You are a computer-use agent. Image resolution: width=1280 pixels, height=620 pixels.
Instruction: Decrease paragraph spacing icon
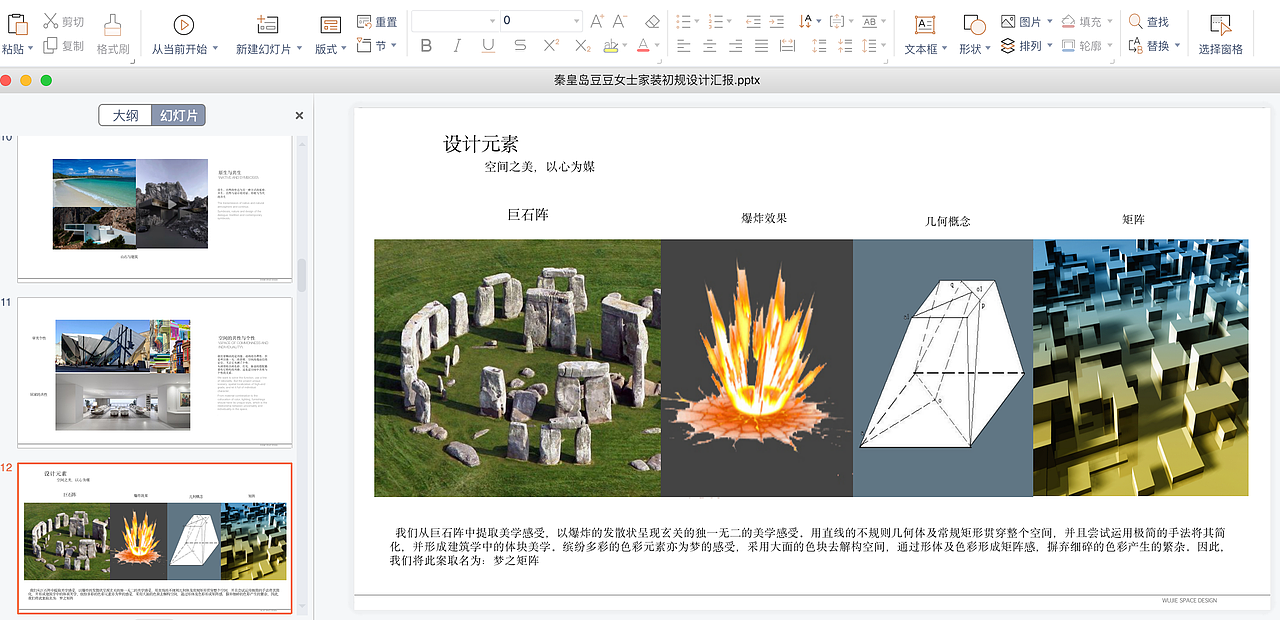coord(846,46)
